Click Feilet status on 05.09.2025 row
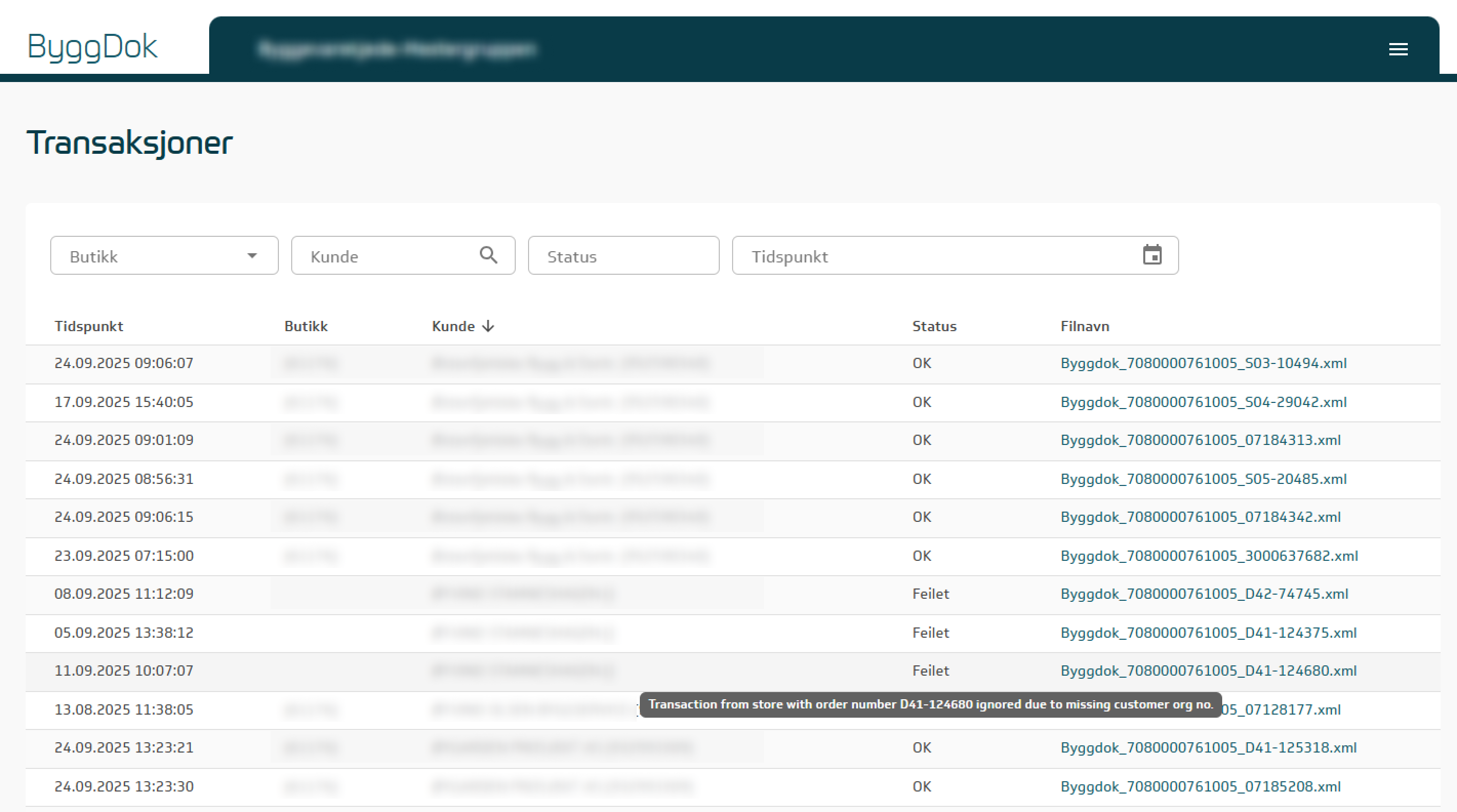1457x812 pixels. (930, 633)
